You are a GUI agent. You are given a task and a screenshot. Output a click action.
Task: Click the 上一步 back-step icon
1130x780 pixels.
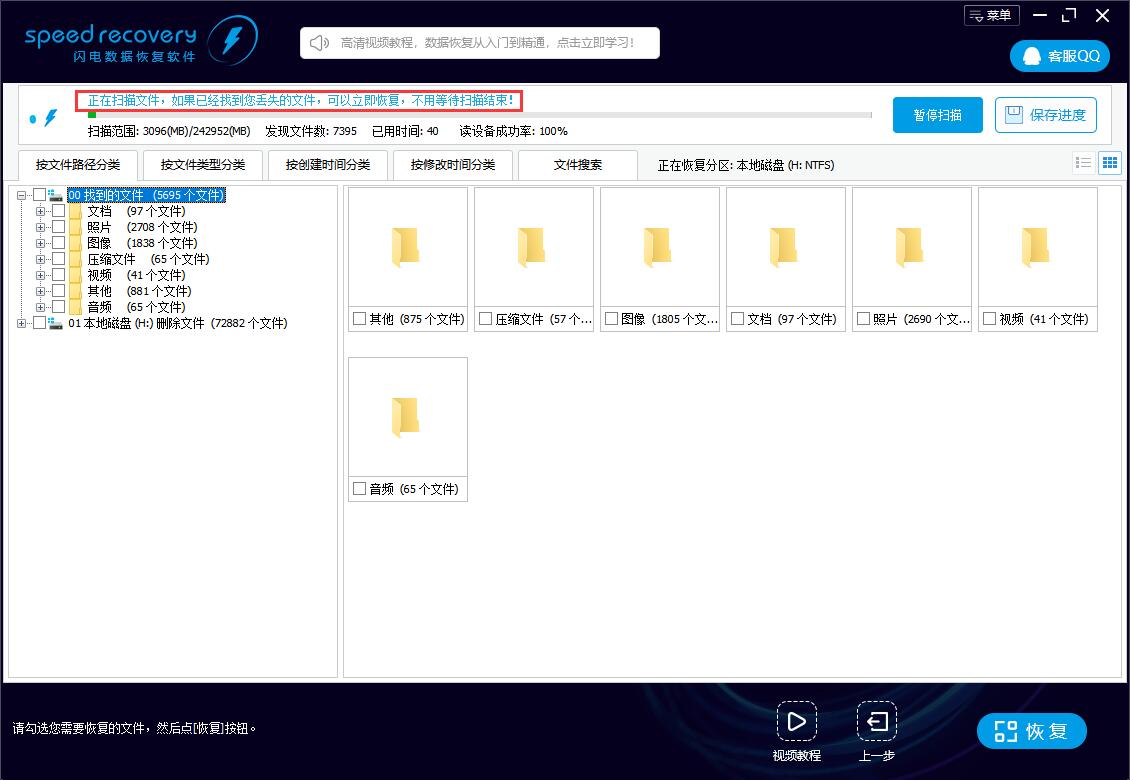[876, 720]
